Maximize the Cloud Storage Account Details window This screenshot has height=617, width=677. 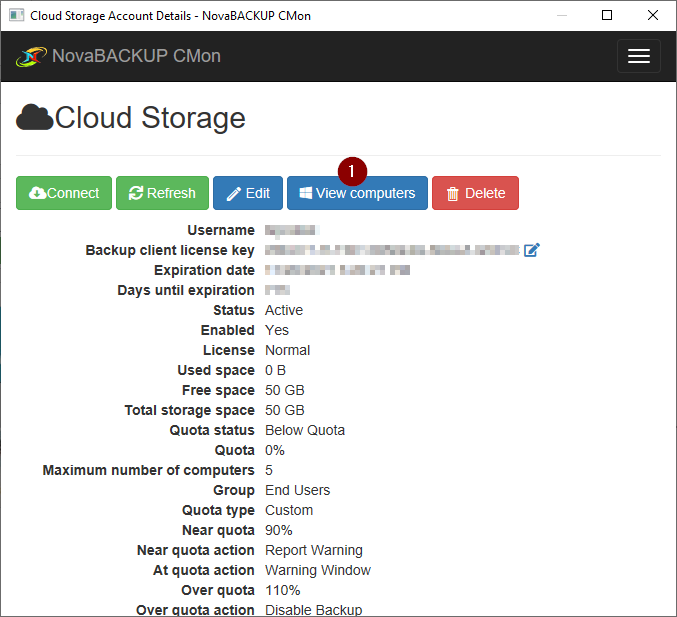607,16
